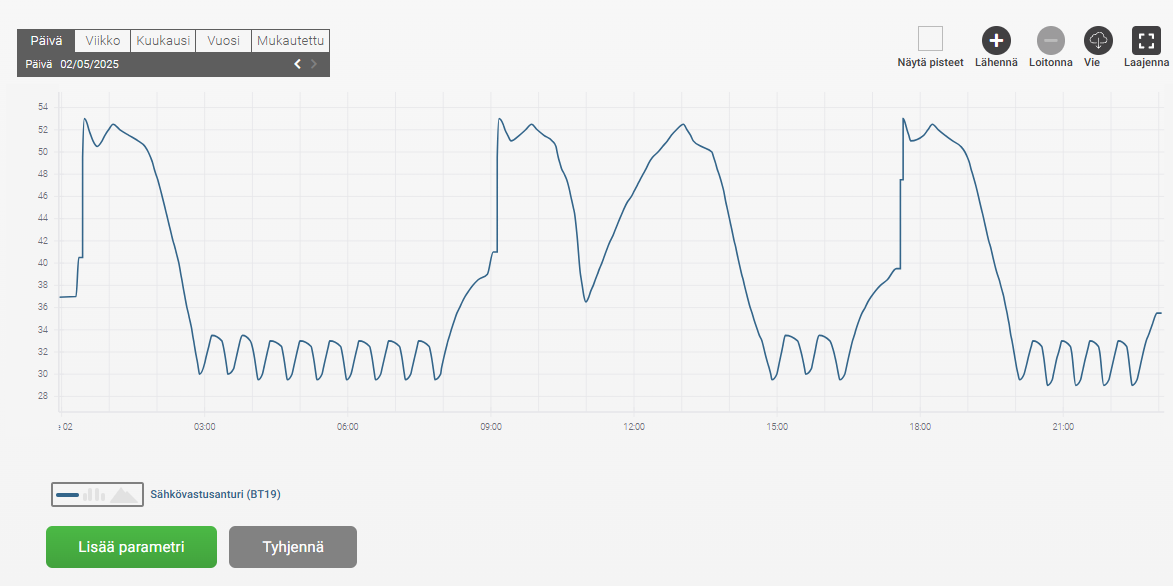Select the Päivä tab
The image size is (1173, 586).
pos(46,40)
